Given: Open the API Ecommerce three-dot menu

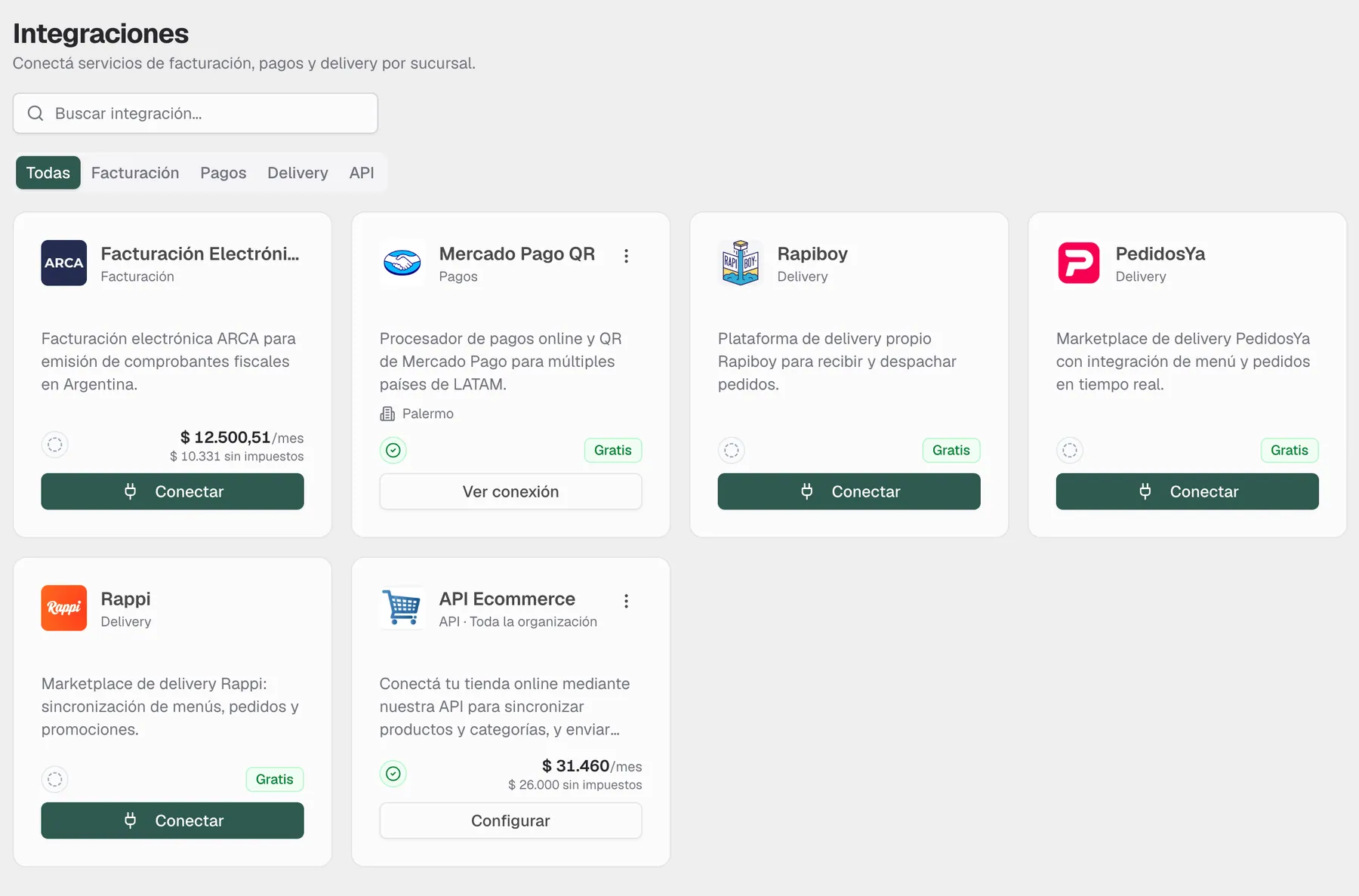Looking at the screenshot, I should pyautogui.click(x=626, y=601).
